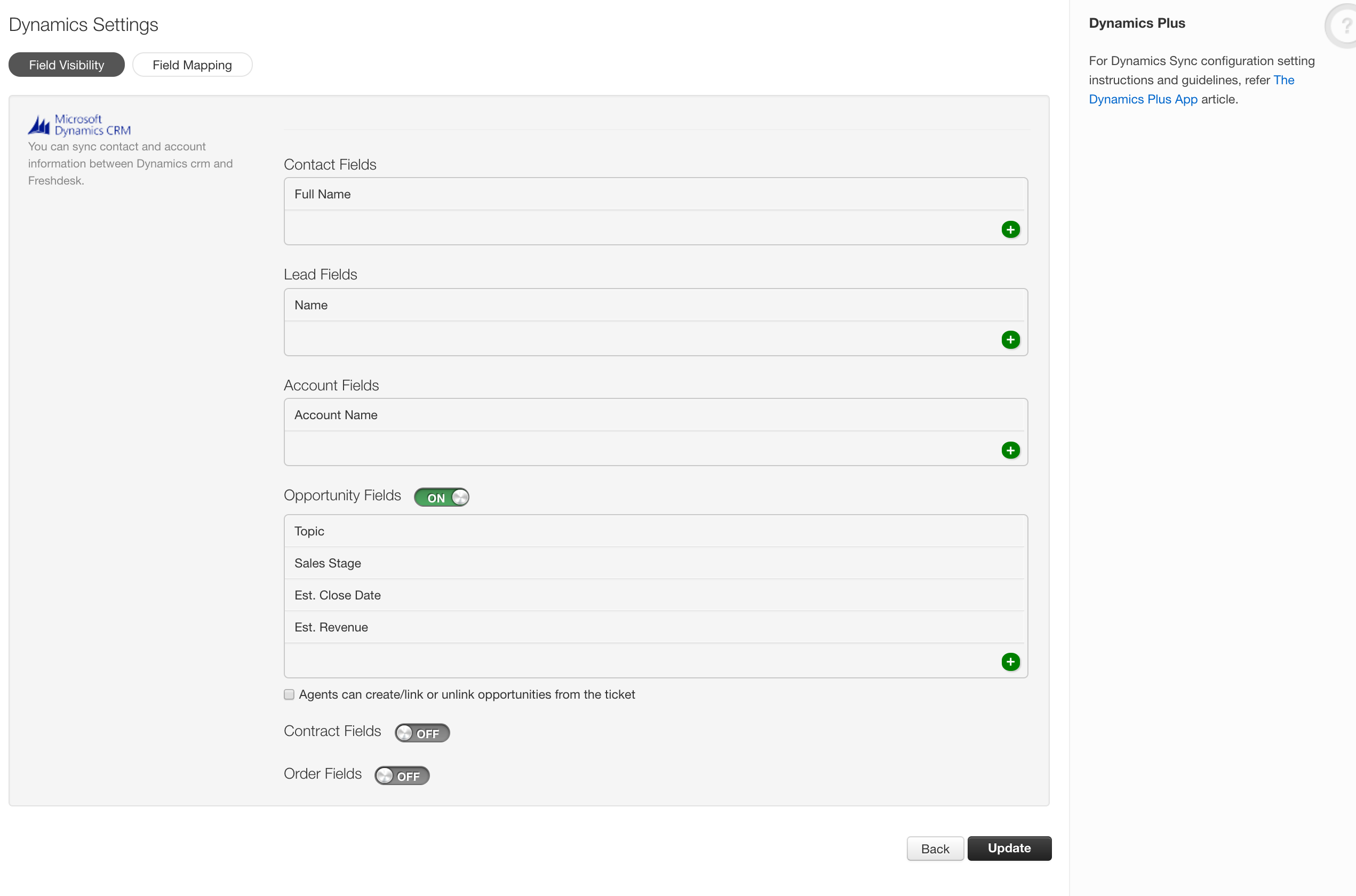Image resolution: width=1356 pixels, height=896 pixels.
Task: Click the Microsoft Dynamics CRM logo
Action: (x=79, y=125)
